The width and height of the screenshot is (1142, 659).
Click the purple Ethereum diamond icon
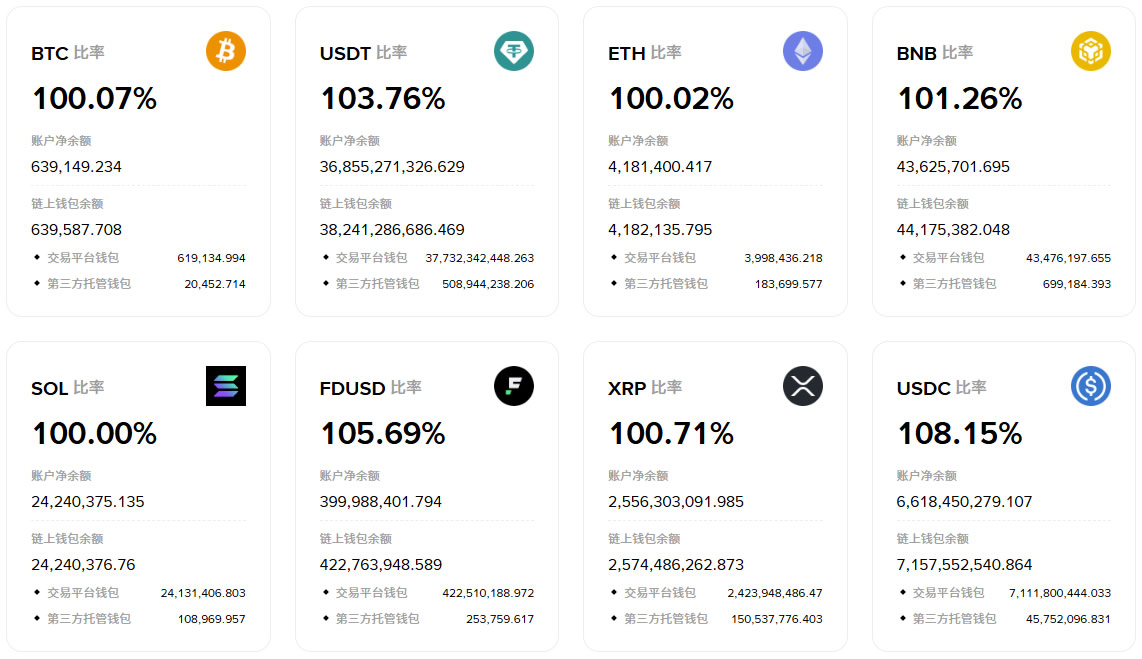[802, 51]
